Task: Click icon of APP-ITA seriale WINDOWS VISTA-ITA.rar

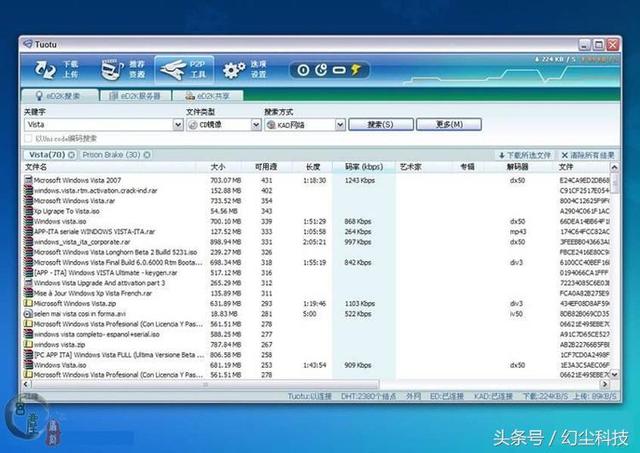Action: [x=28, y=231]
